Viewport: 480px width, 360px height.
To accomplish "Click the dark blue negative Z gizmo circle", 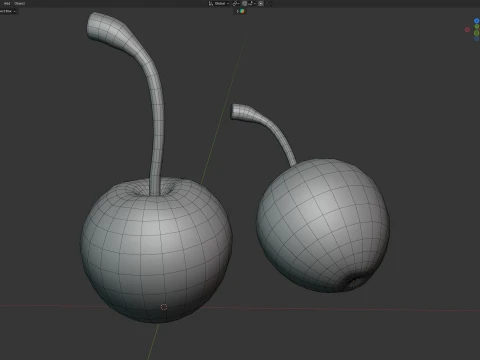I will 477,39.
